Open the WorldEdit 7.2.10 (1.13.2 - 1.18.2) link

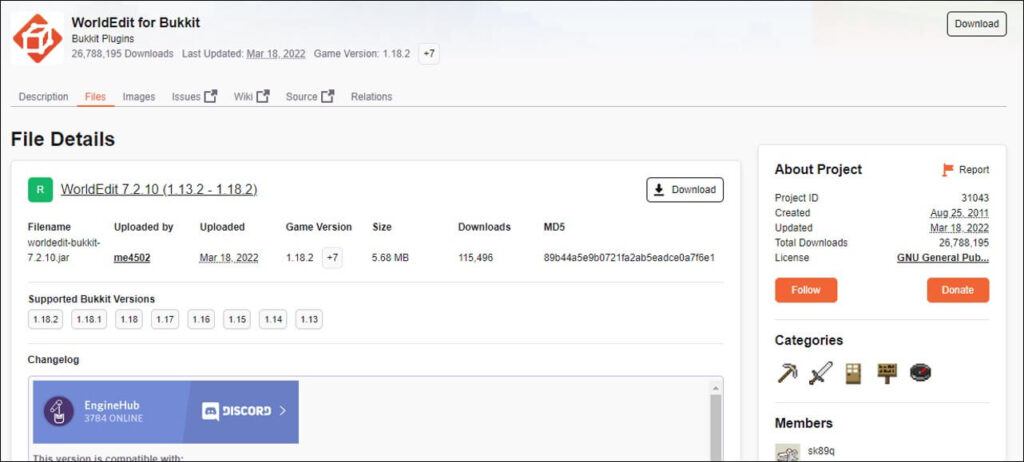click(x=159, y=190)
